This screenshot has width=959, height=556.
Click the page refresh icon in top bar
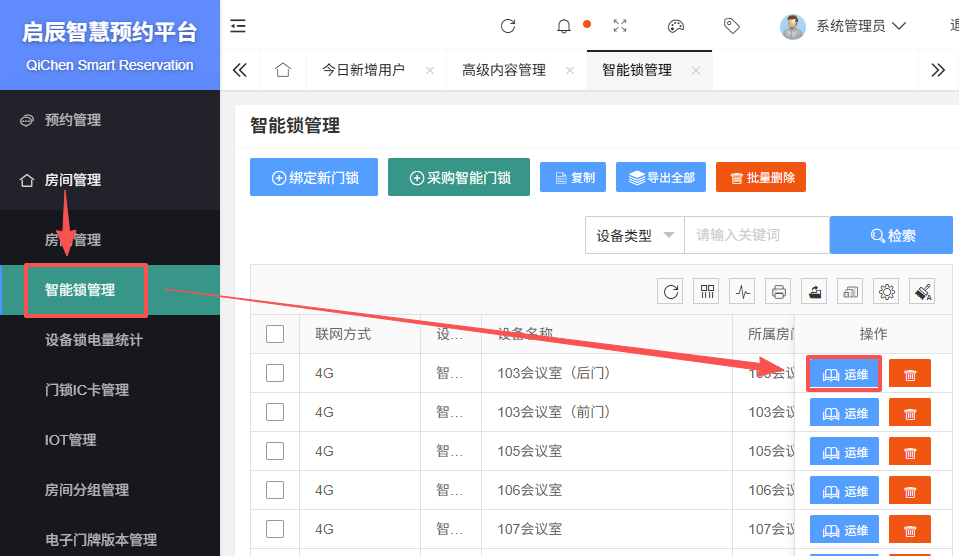[x=508, y=26]
